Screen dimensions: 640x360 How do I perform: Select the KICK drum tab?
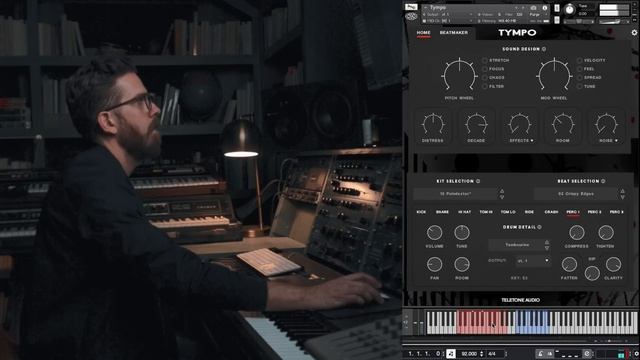pyautogui.click(x=421, y=212)
